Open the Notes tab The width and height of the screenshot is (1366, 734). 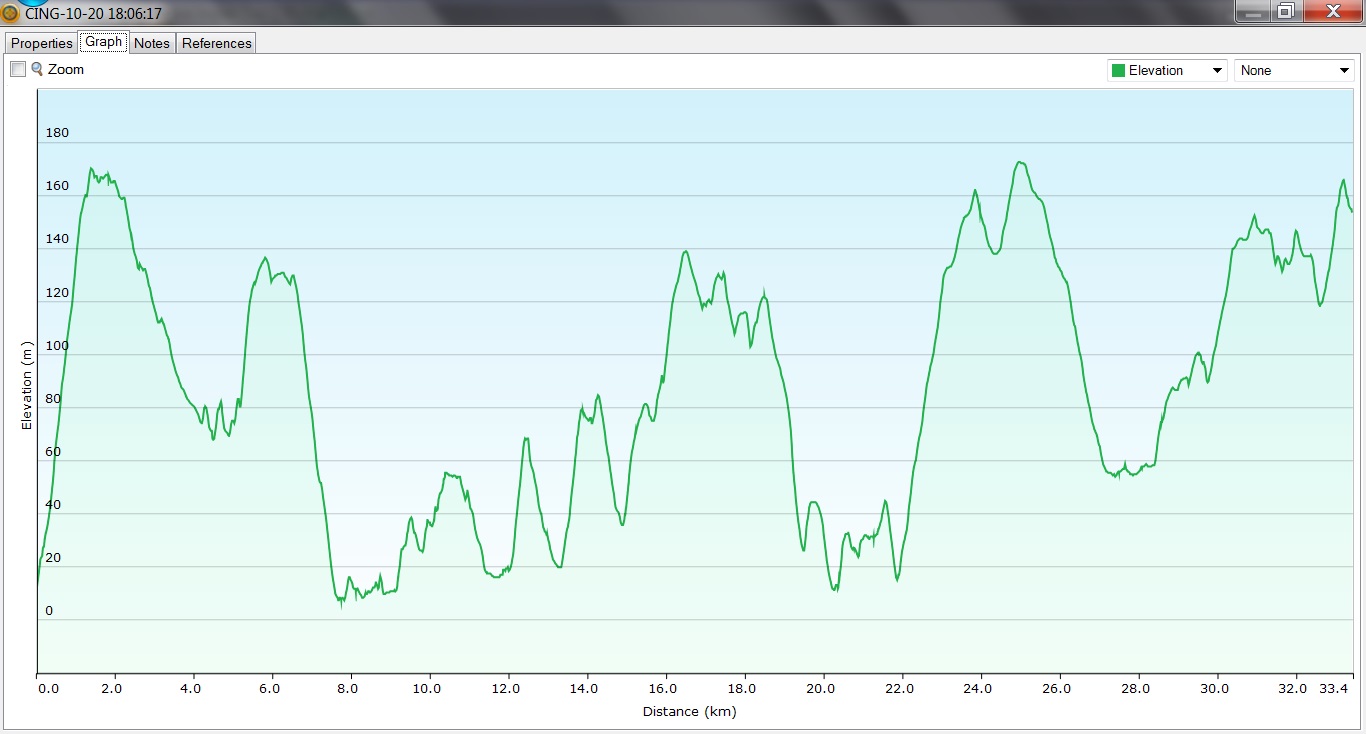coord(152,43)
